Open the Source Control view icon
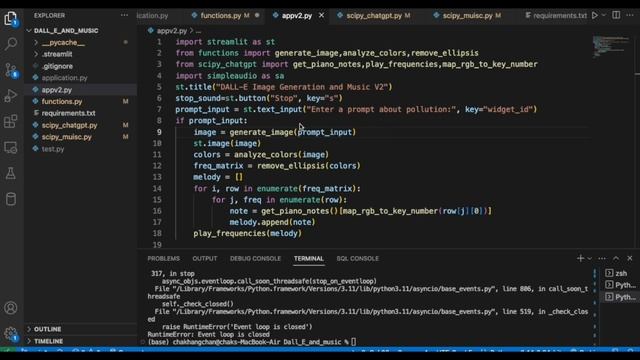This screenshot has height=360, width=640. 11,70
